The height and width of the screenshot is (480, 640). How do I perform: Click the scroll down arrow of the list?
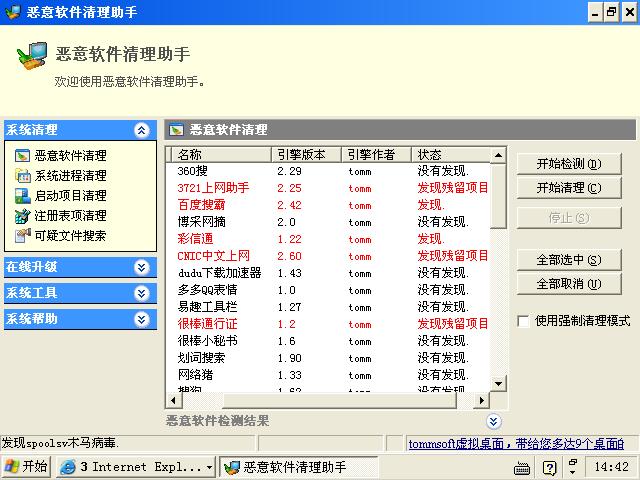pyautogui.click(x=498, y=384)
